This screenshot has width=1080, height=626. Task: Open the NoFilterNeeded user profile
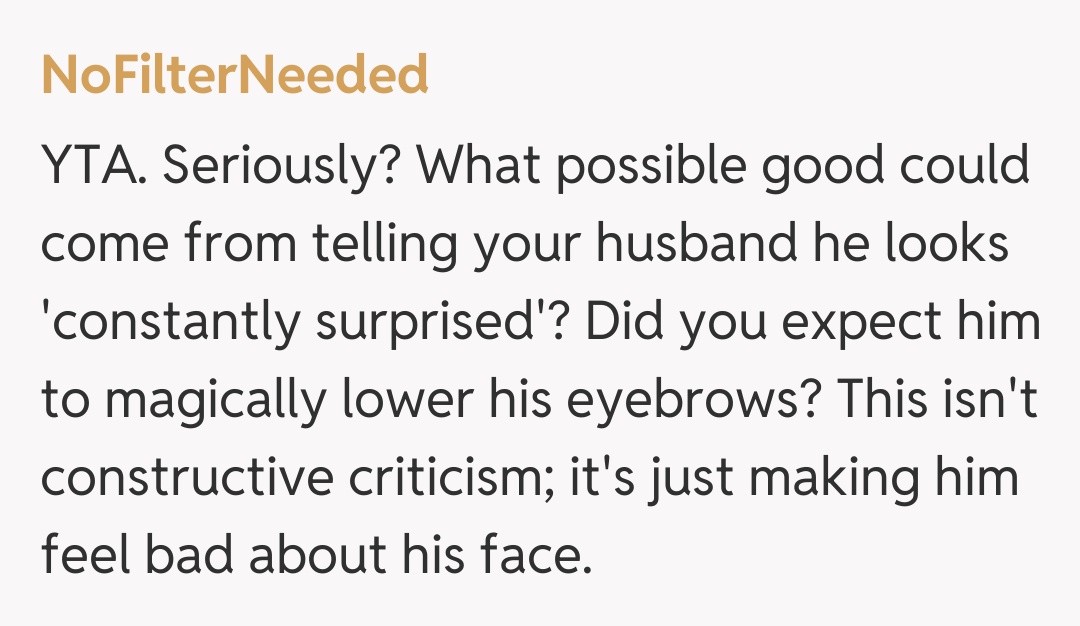tap(234, 75)
